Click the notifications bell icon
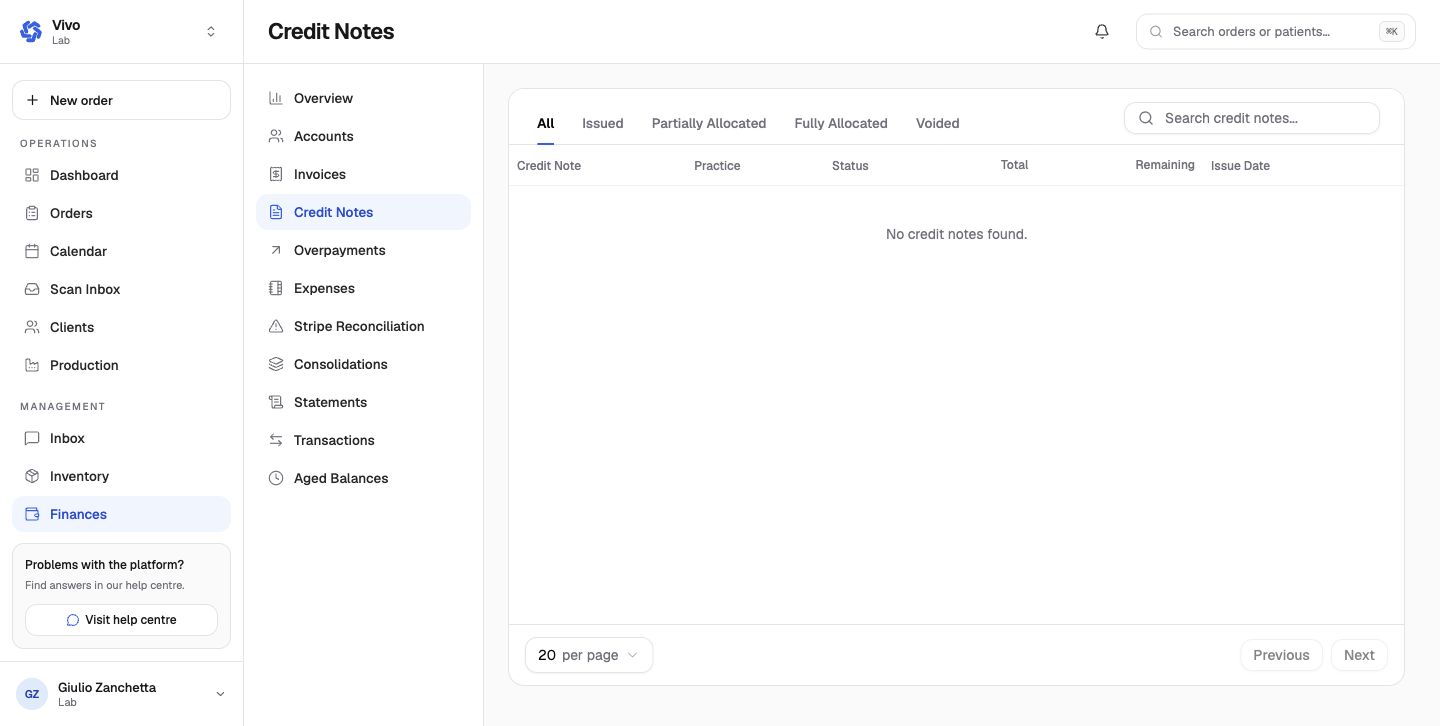This screenshot has width=1440, height=726. (1102, 31)
